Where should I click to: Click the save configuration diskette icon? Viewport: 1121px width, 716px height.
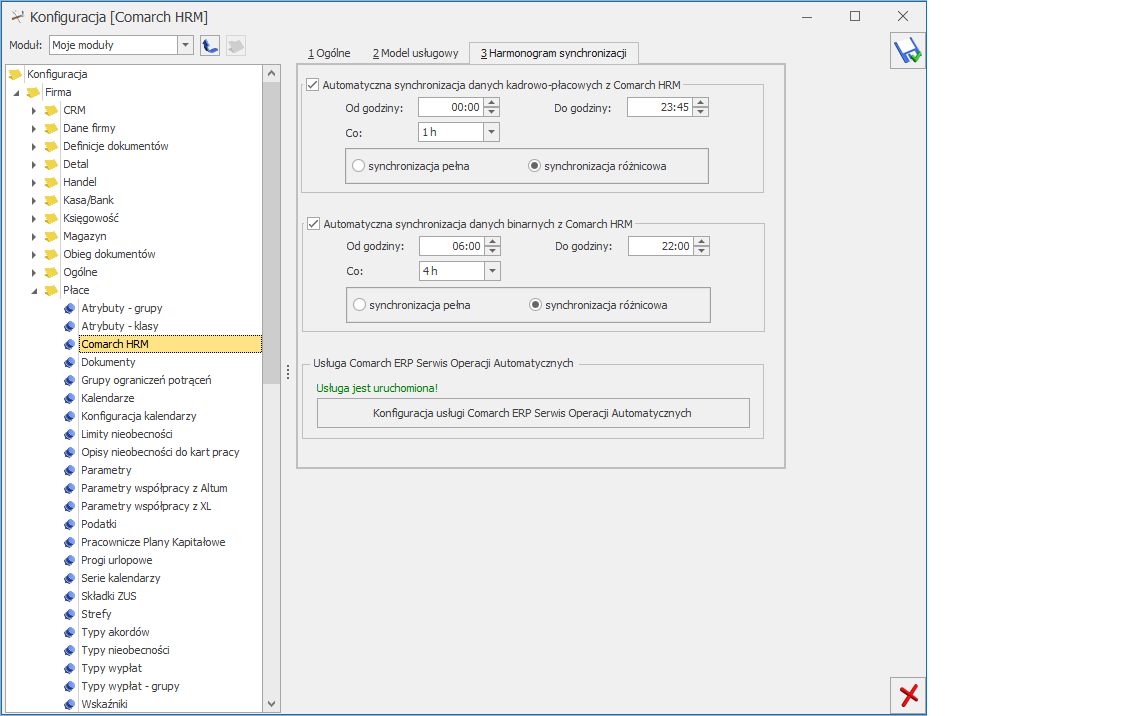[x=908, y=52]
